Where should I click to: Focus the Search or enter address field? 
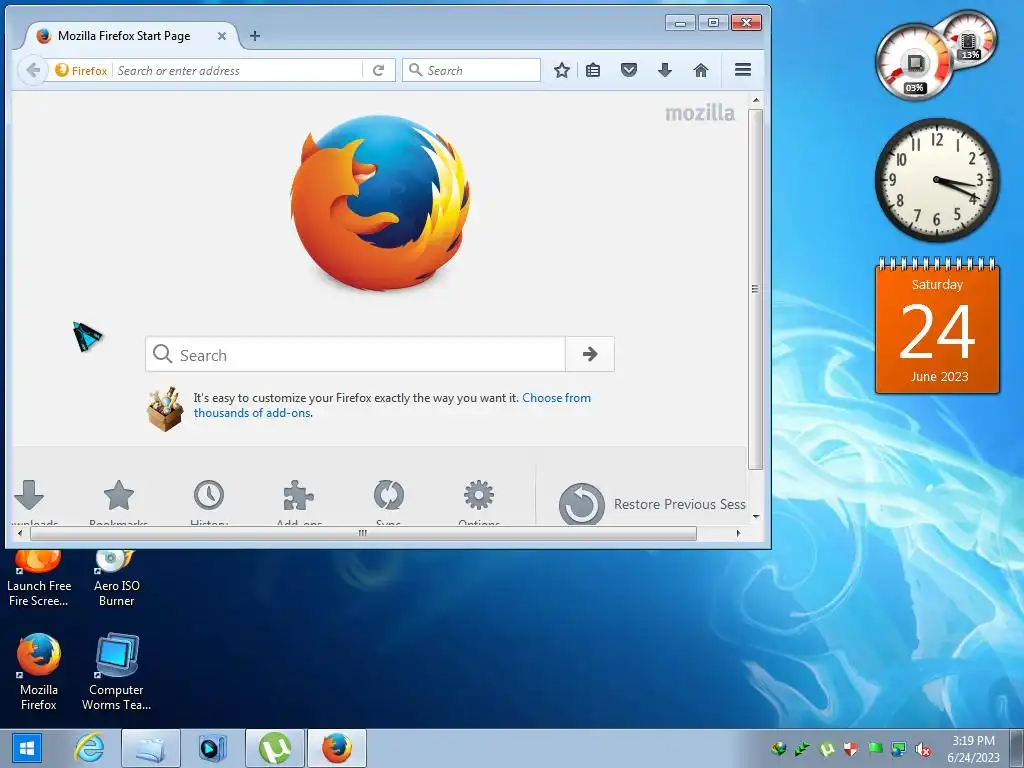[x=238, y=71]
